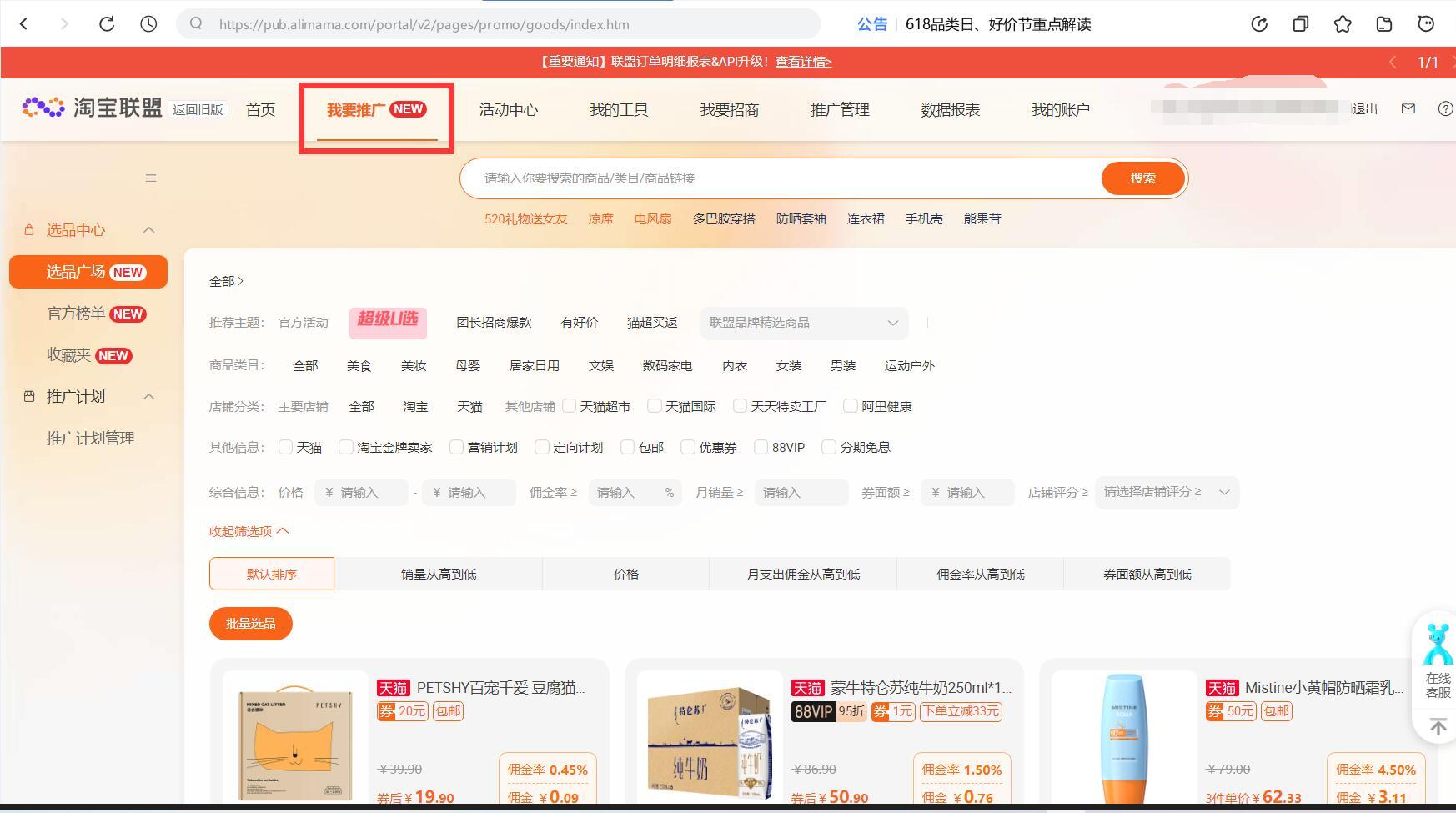Switch to 我的工具 tab

click(619, 109)
